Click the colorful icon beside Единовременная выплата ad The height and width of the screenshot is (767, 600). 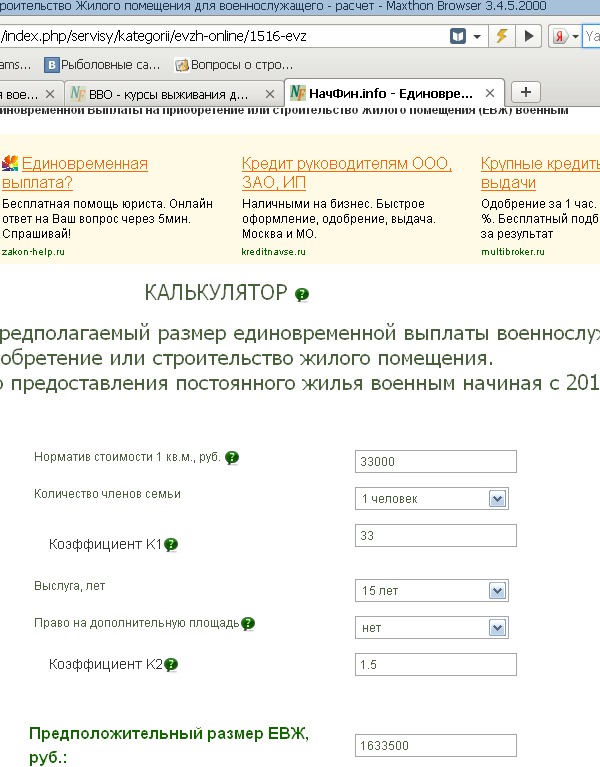click(x=10, y=163)
